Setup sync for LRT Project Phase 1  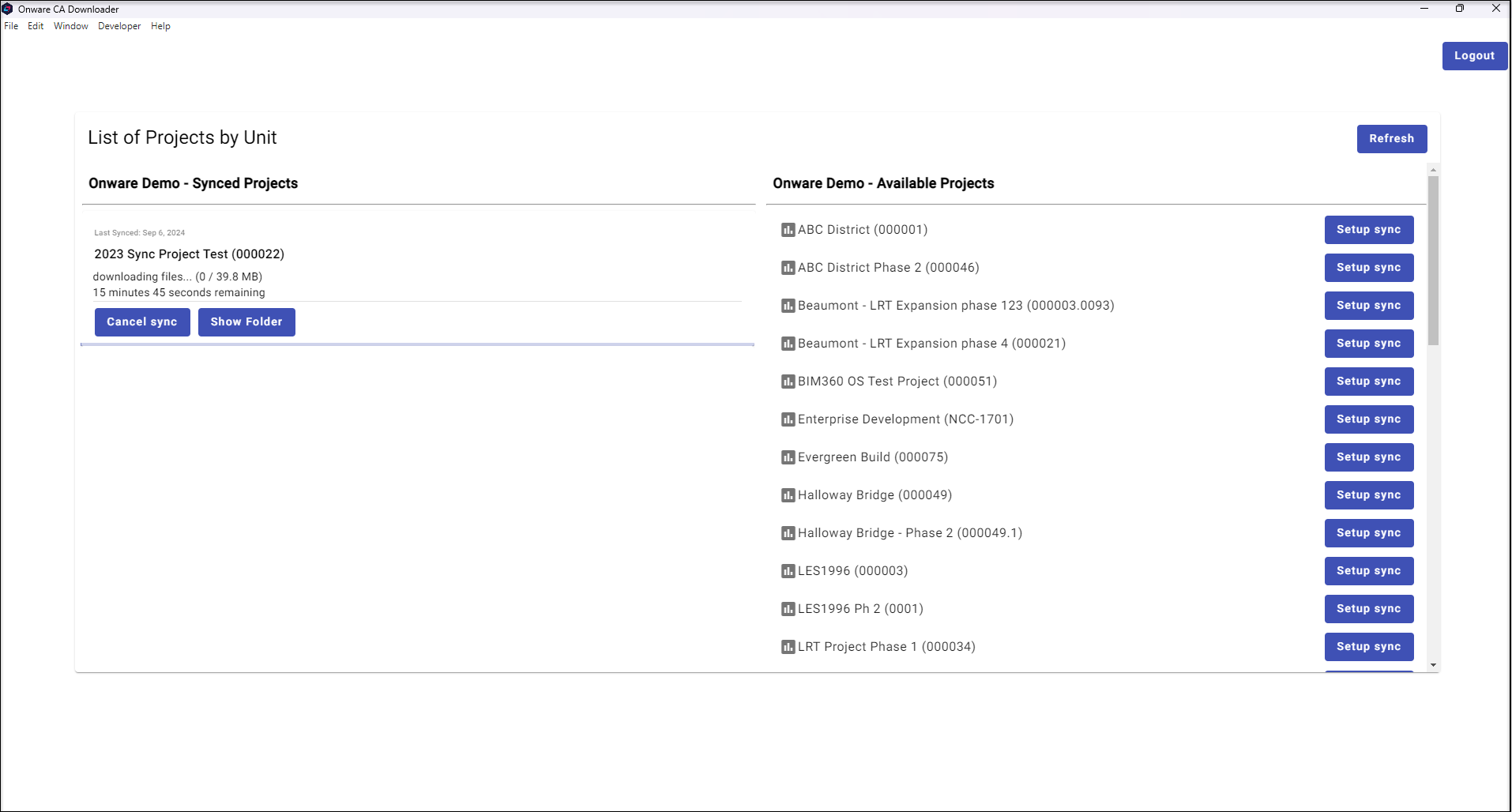coord(1368,647)
